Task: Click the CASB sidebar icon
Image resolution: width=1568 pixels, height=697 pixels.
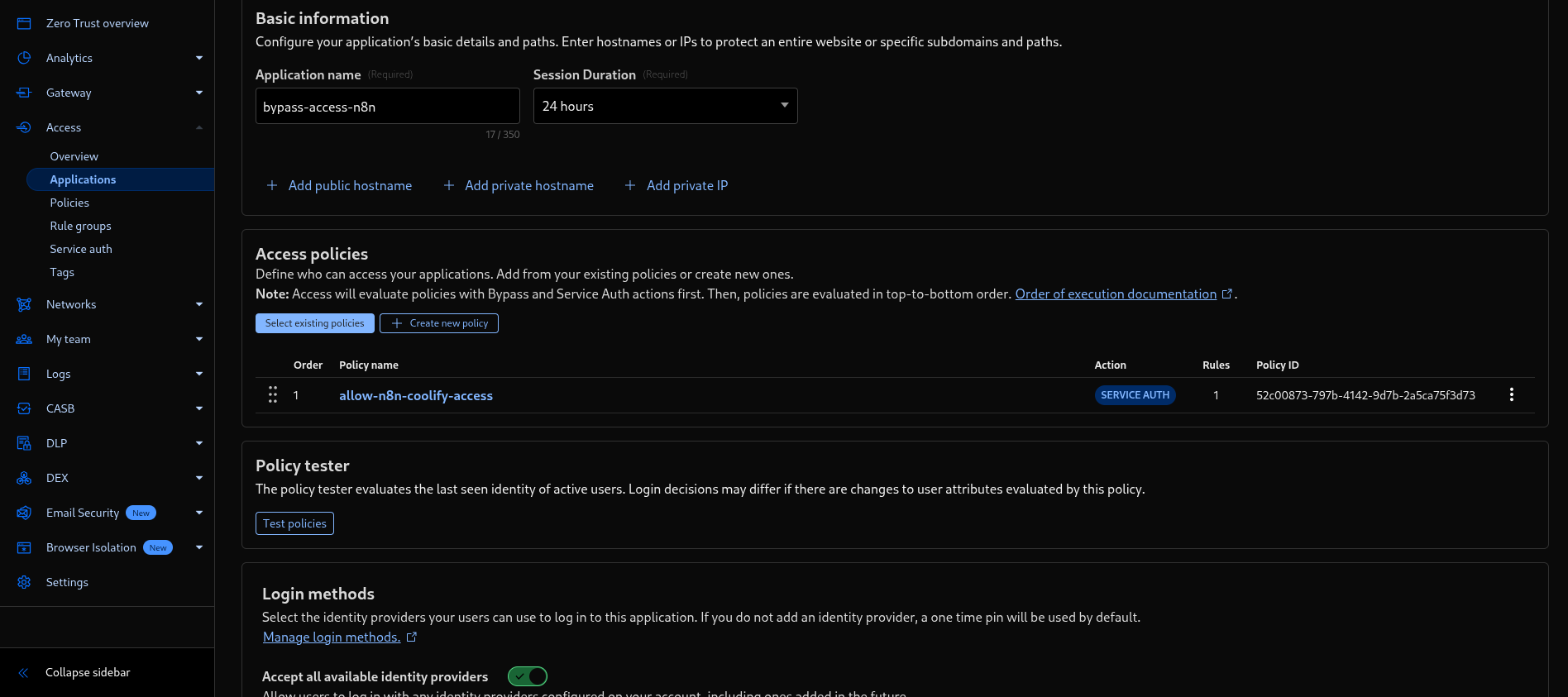Action: pos(24,408)
